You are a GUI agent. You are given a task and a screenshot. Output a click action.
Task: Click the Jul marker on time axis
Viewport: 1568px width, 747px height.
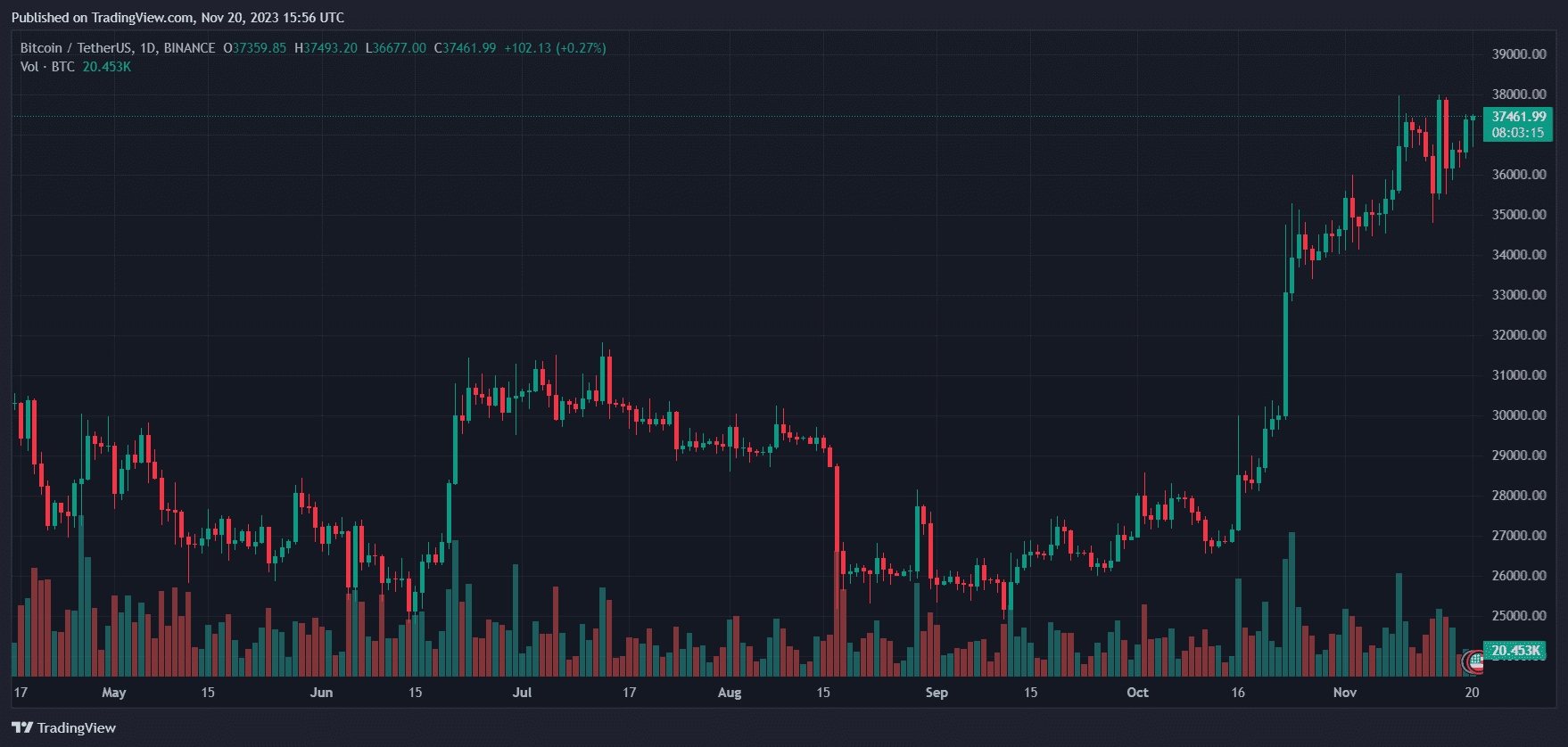pyautogui.click(x=522, y=693)
